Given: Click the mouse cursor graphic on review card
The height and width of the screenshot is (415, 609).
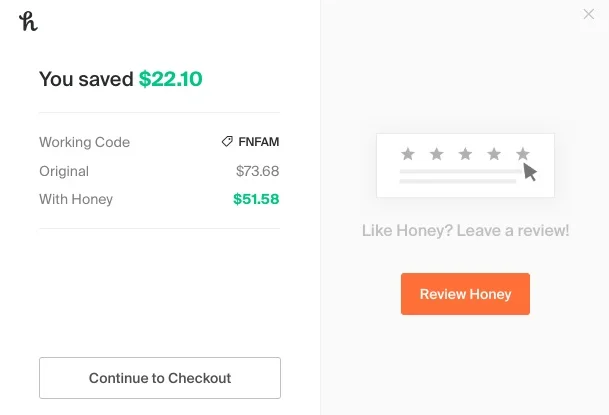Looking at the screenshot, I should click(530, 172).
